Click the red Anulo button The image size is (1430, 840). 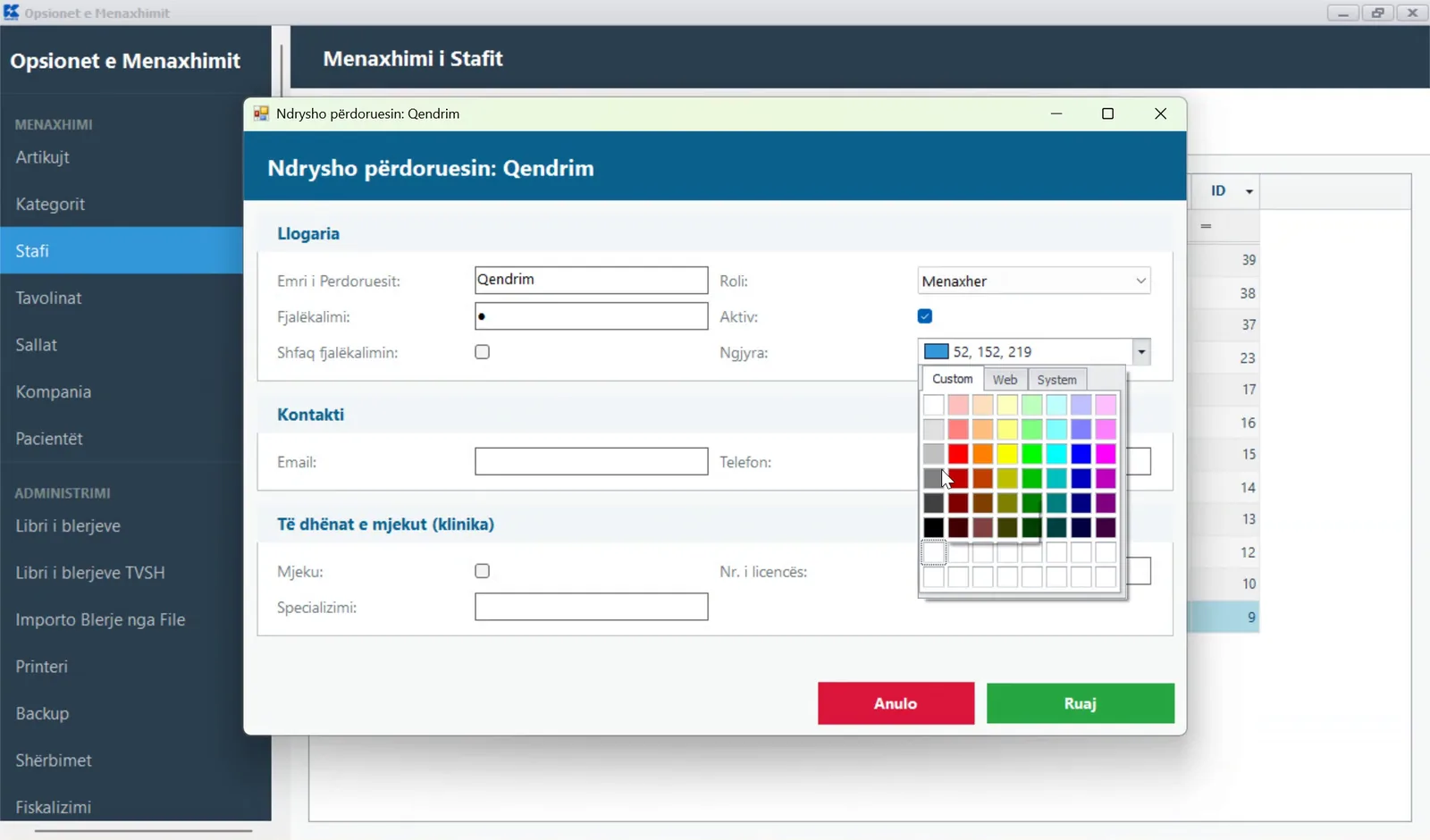click(x=896, y=703)
